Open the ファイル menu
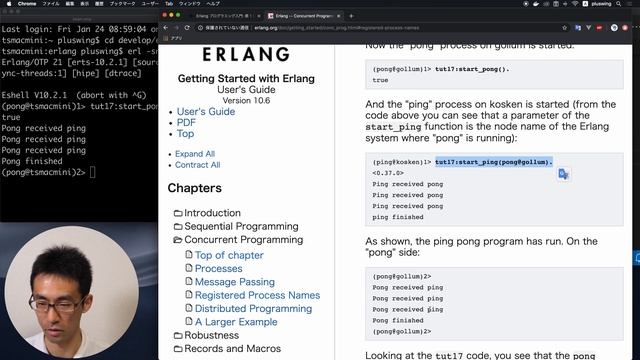Image resolution: width=640 pixels, height=360 pixels. [51, 4]
